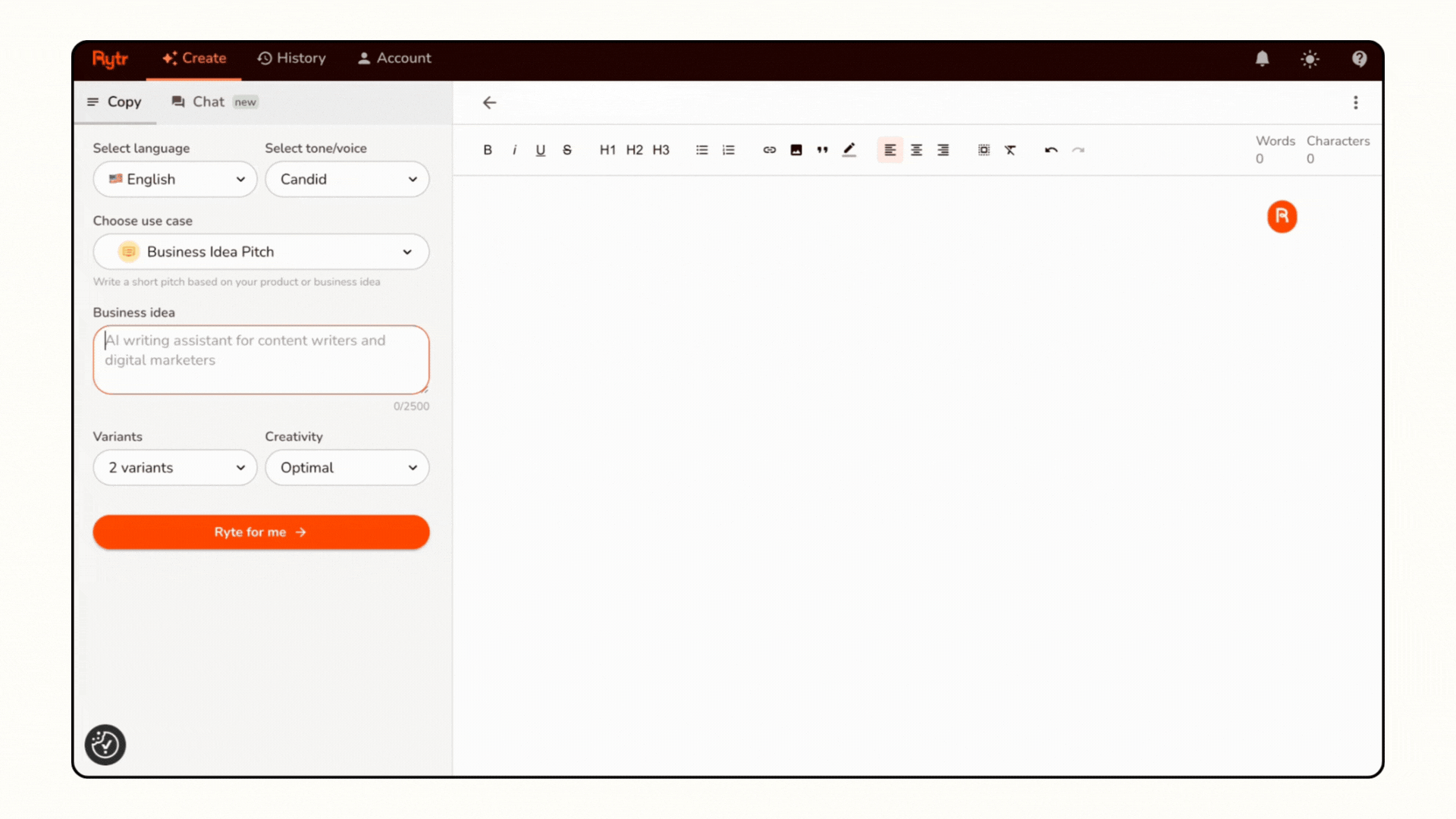This screenshot has height=819, width=1456.
Task: Open the Select language dropdown
Action: point(174,179)
